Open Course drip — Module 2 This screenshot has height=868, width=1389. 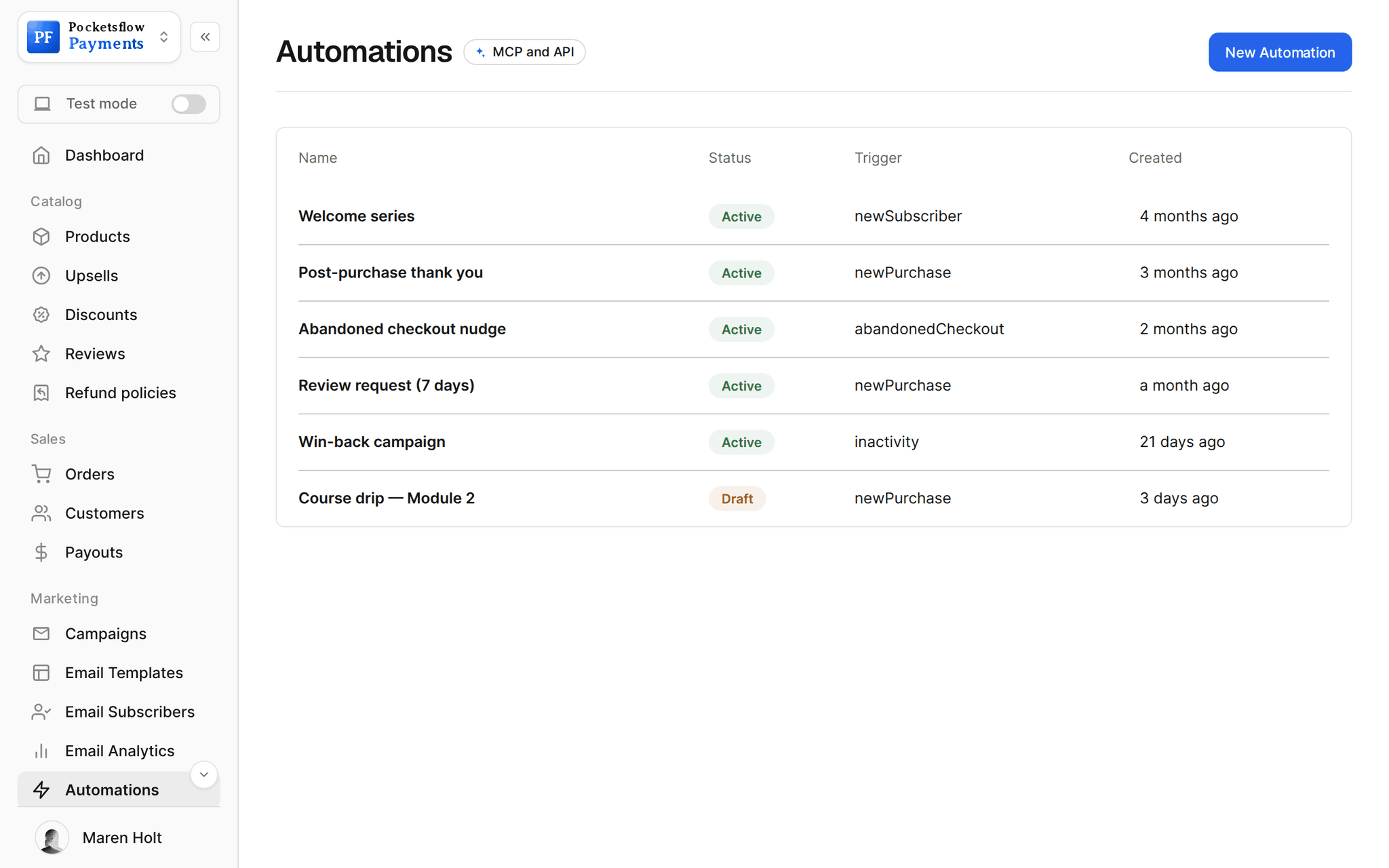[x=387, y=498]
